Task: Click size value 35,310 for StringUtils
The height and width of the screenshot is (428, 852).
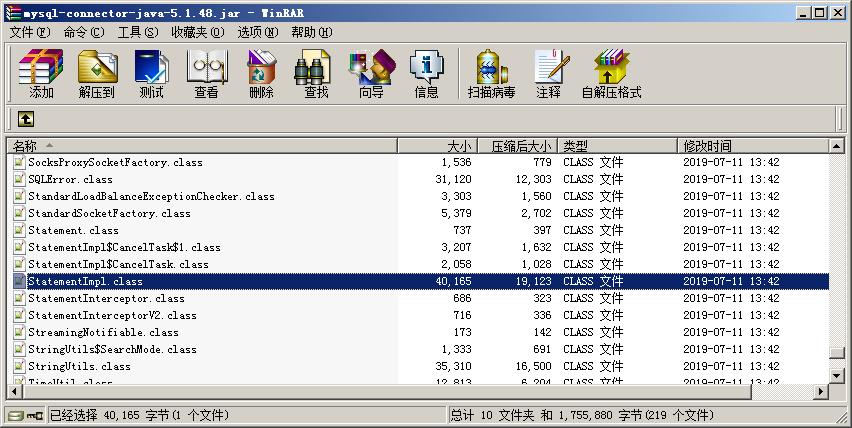Action: (x=453, y=366)
